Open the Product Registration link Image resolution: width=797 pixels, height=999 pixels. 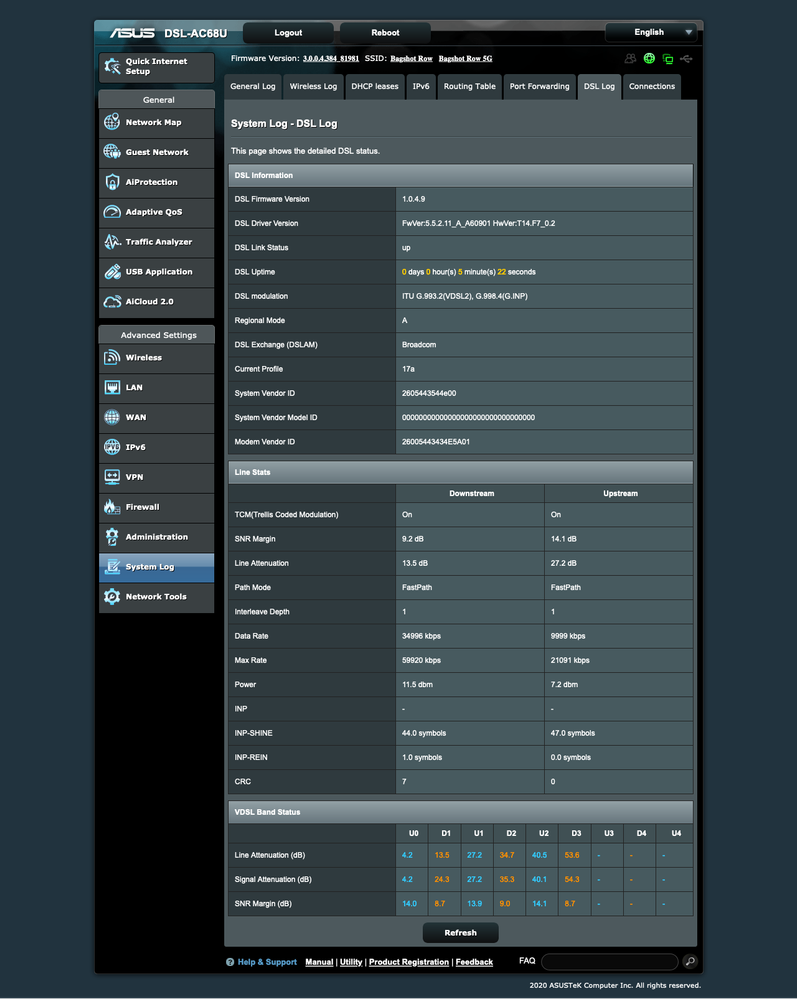[409, 962]
